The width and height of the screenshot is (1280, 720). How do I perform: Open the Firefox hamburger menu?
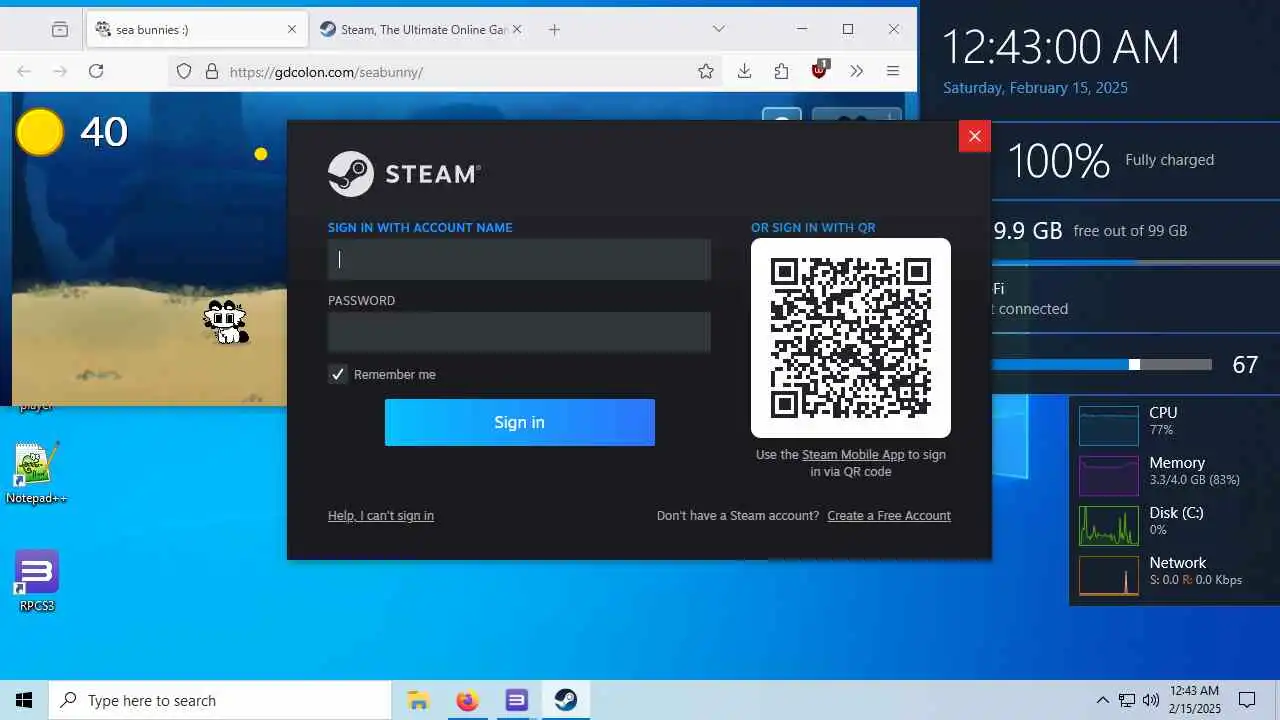(x=893, y=71)
